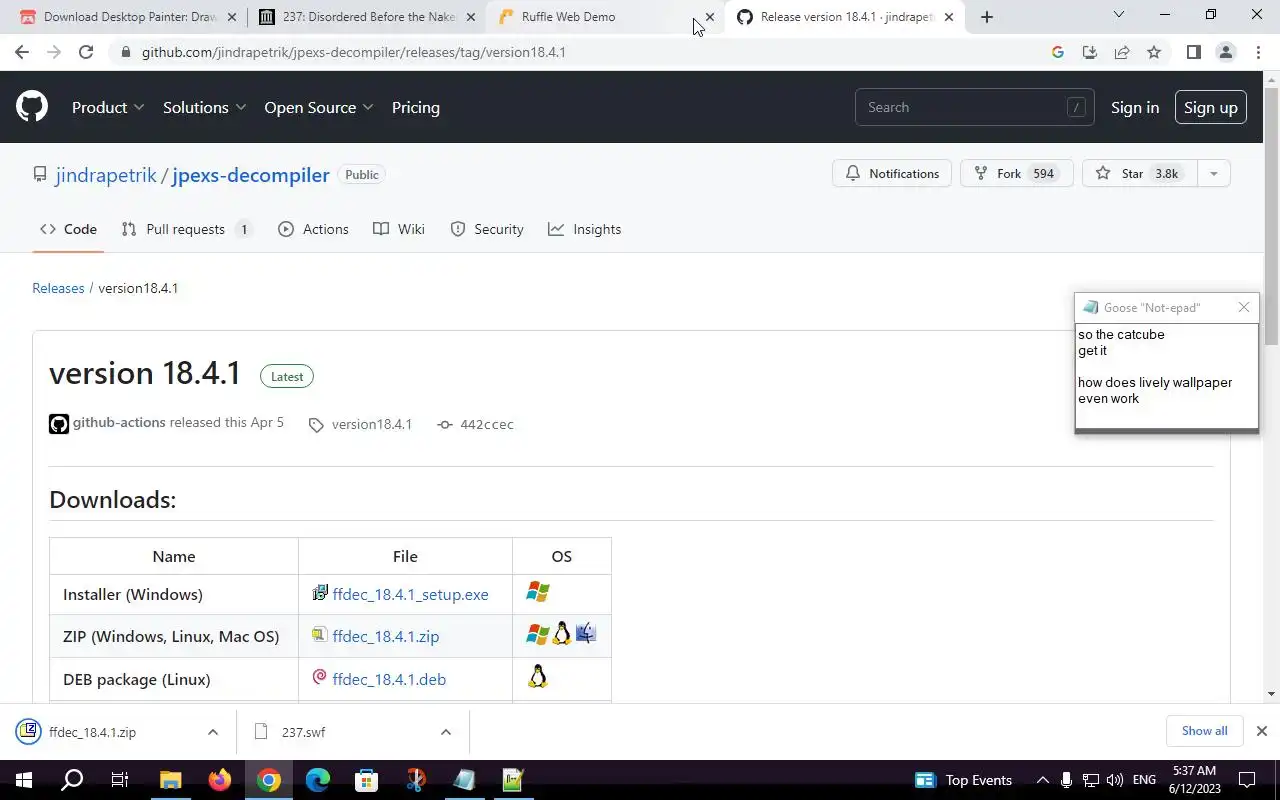
Task: Open the jindrapetrik user profile link
Action: pos(106,175)
